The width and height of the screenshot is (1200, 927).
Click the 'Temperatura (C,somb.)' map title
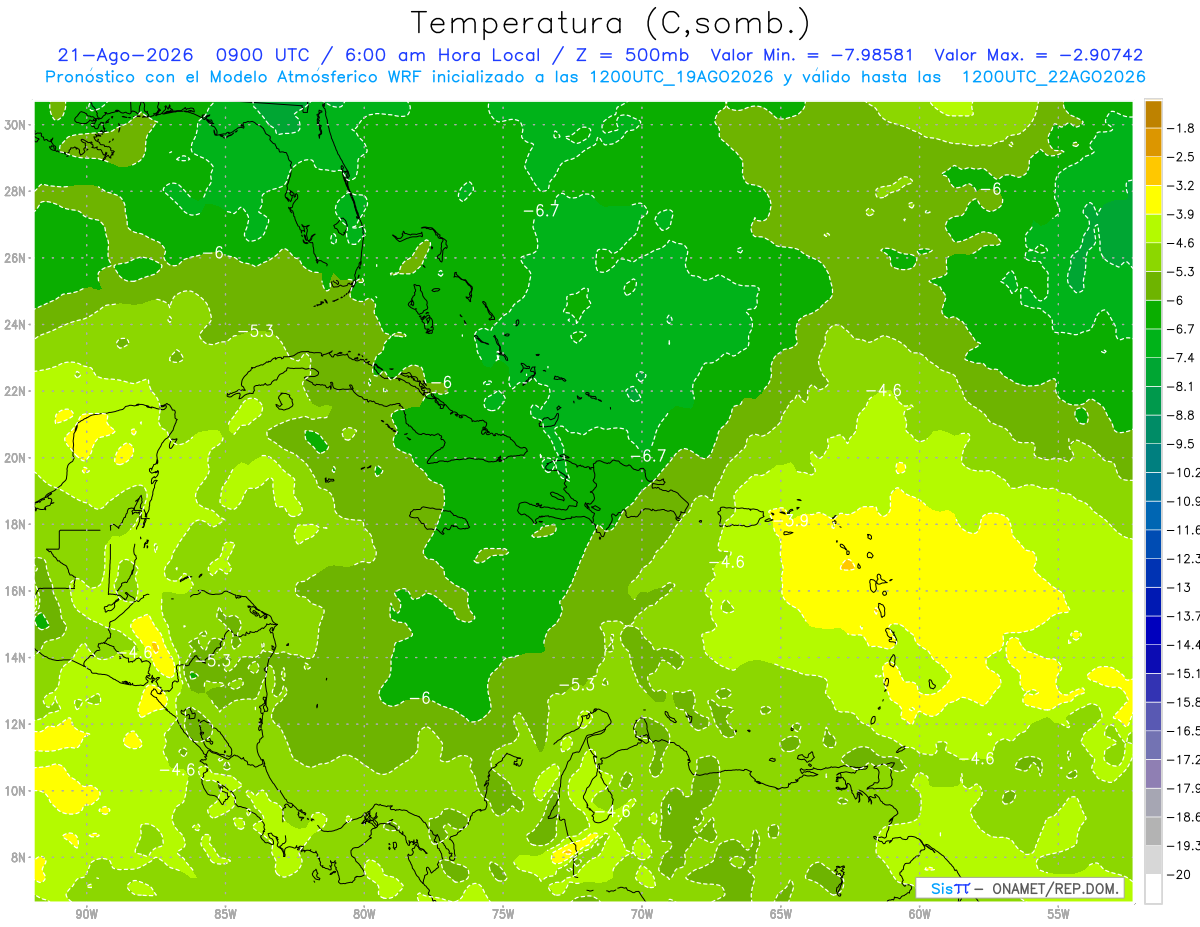pos(610,23)
